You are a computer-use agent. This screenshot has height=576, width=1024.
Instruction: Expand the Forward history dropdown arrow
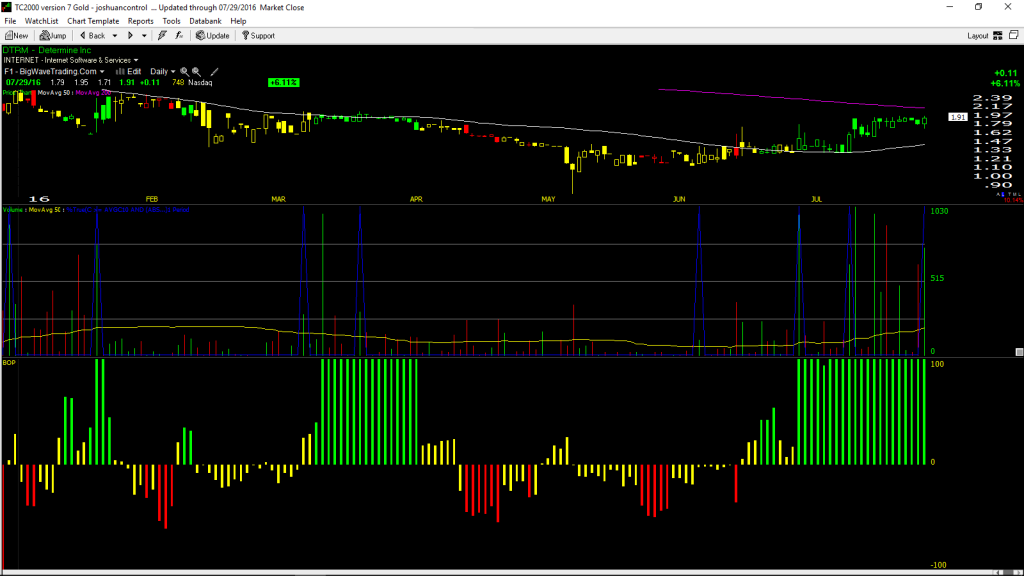coord(144,36)
